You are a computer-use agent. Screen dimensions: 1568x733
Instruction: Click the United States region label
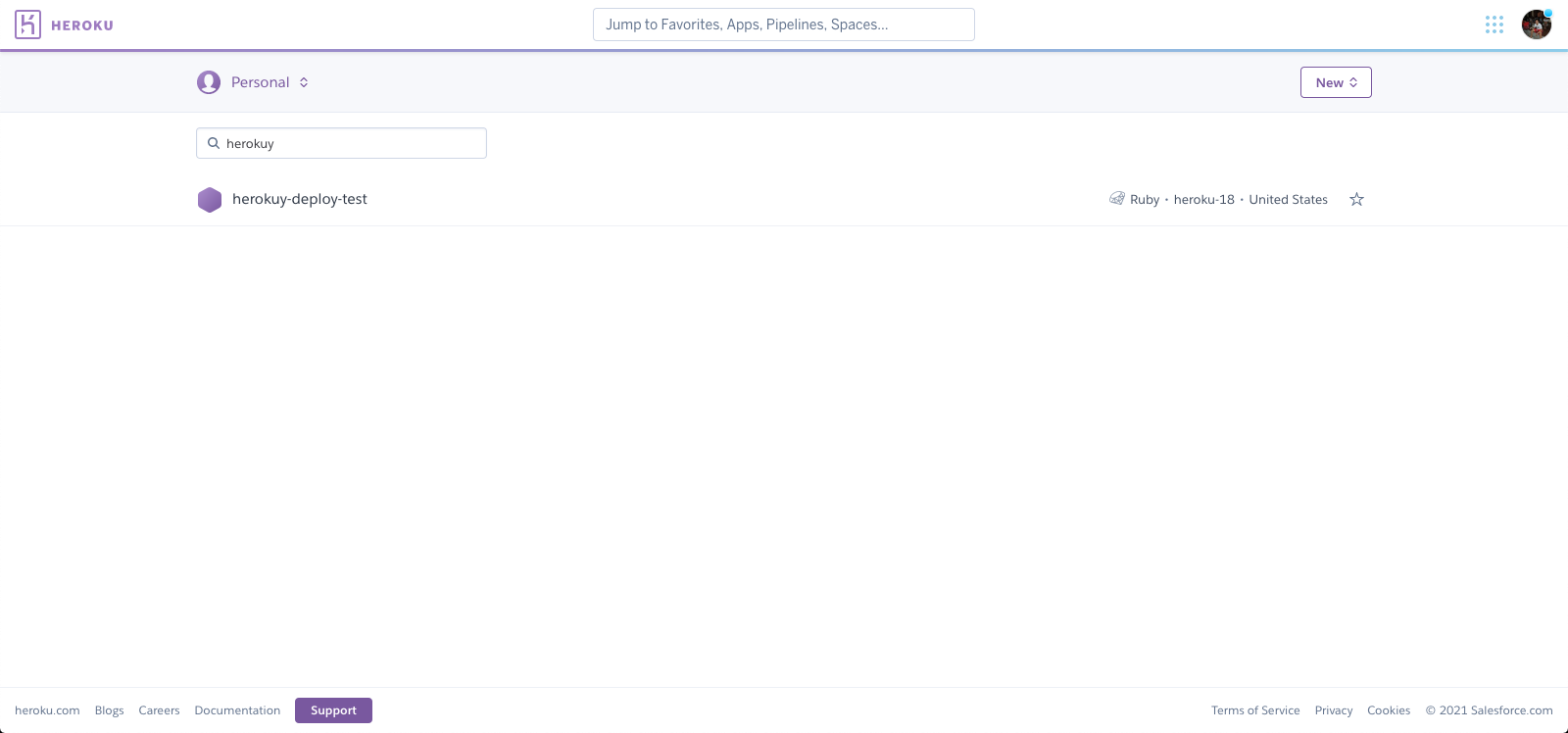(x=1288, y=199)
